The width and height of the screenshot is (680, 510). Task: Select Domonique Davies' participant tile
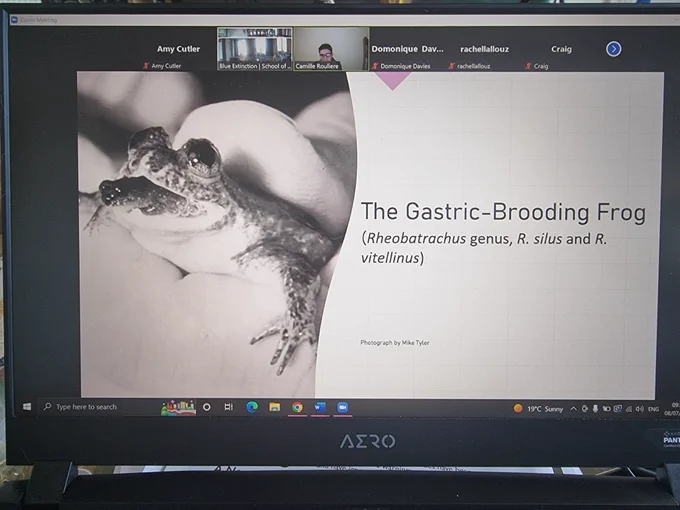click(x=408, y=49)
